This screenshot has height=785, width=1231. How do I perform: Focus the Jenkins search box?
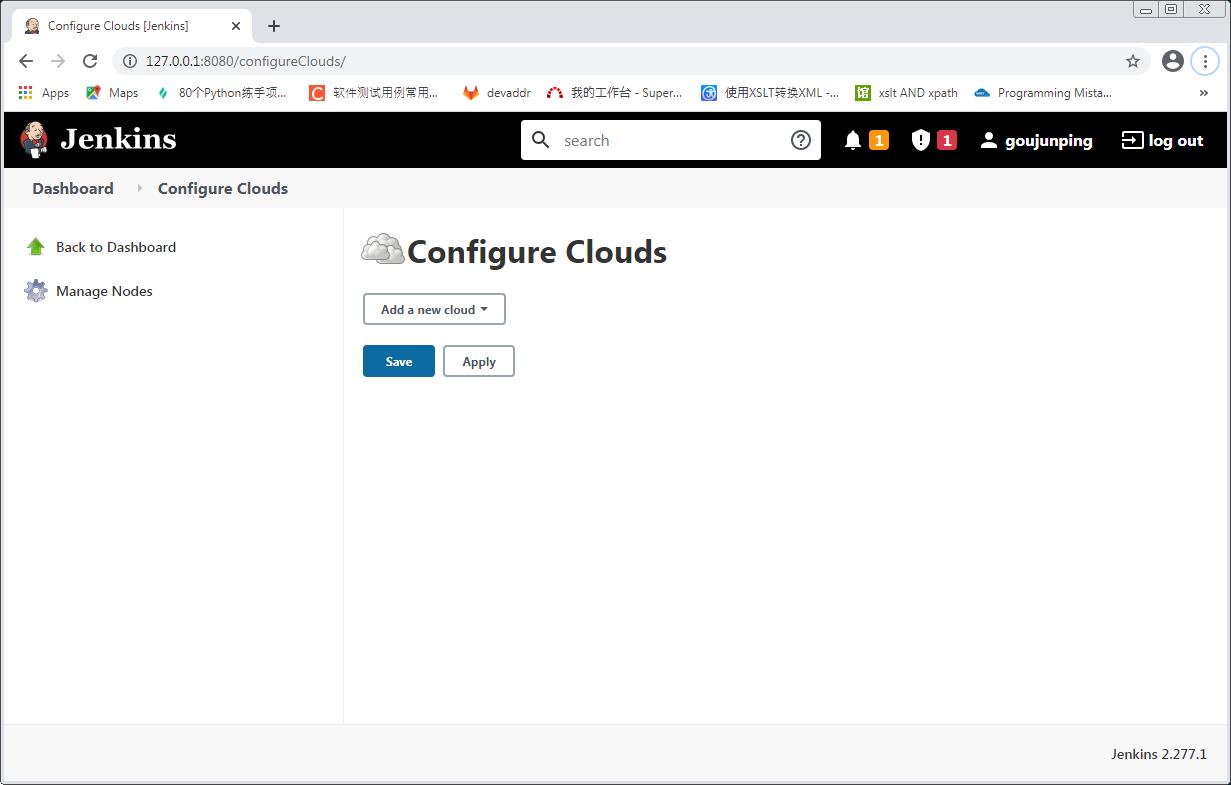pos(670,140)
